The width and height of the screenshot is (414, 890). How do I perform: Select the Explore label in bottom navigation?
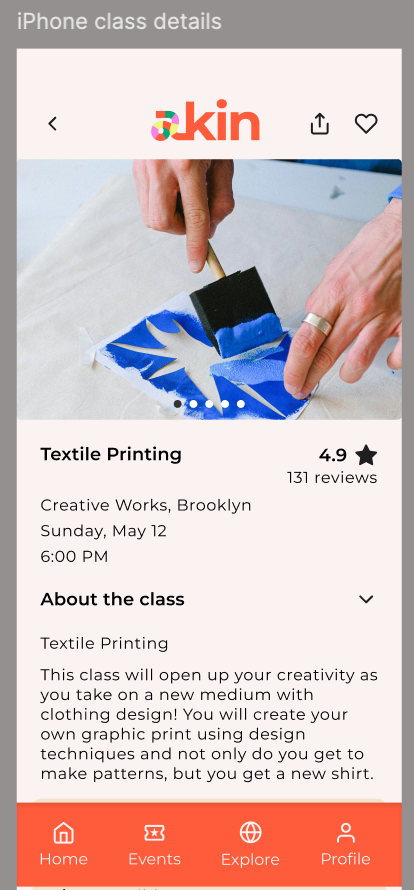[250, 860]
